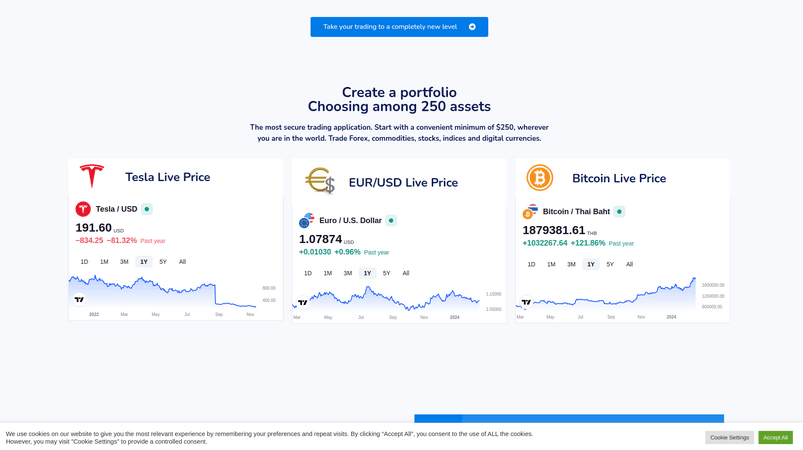The image size is (803, 450).
Task: Click the round Tesla symbol beside Tesla / USD
Action: tap(83, 209)
